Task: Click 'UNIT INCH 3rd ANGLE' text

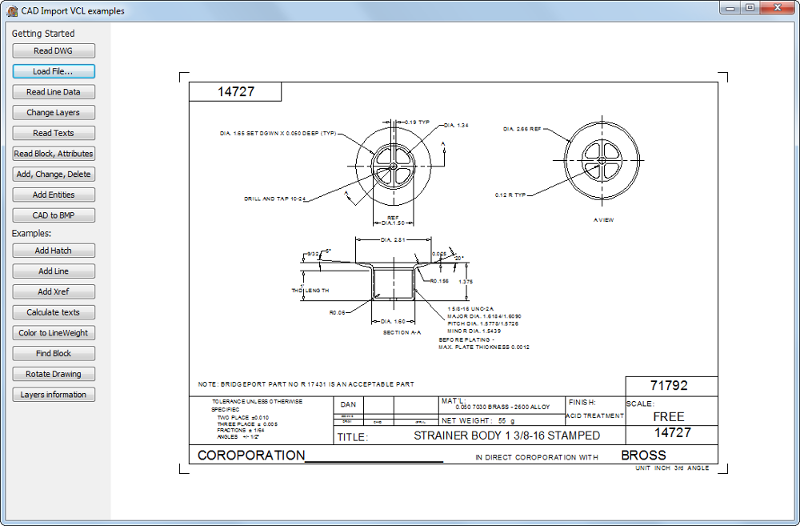Action: (x=672, y=468)
